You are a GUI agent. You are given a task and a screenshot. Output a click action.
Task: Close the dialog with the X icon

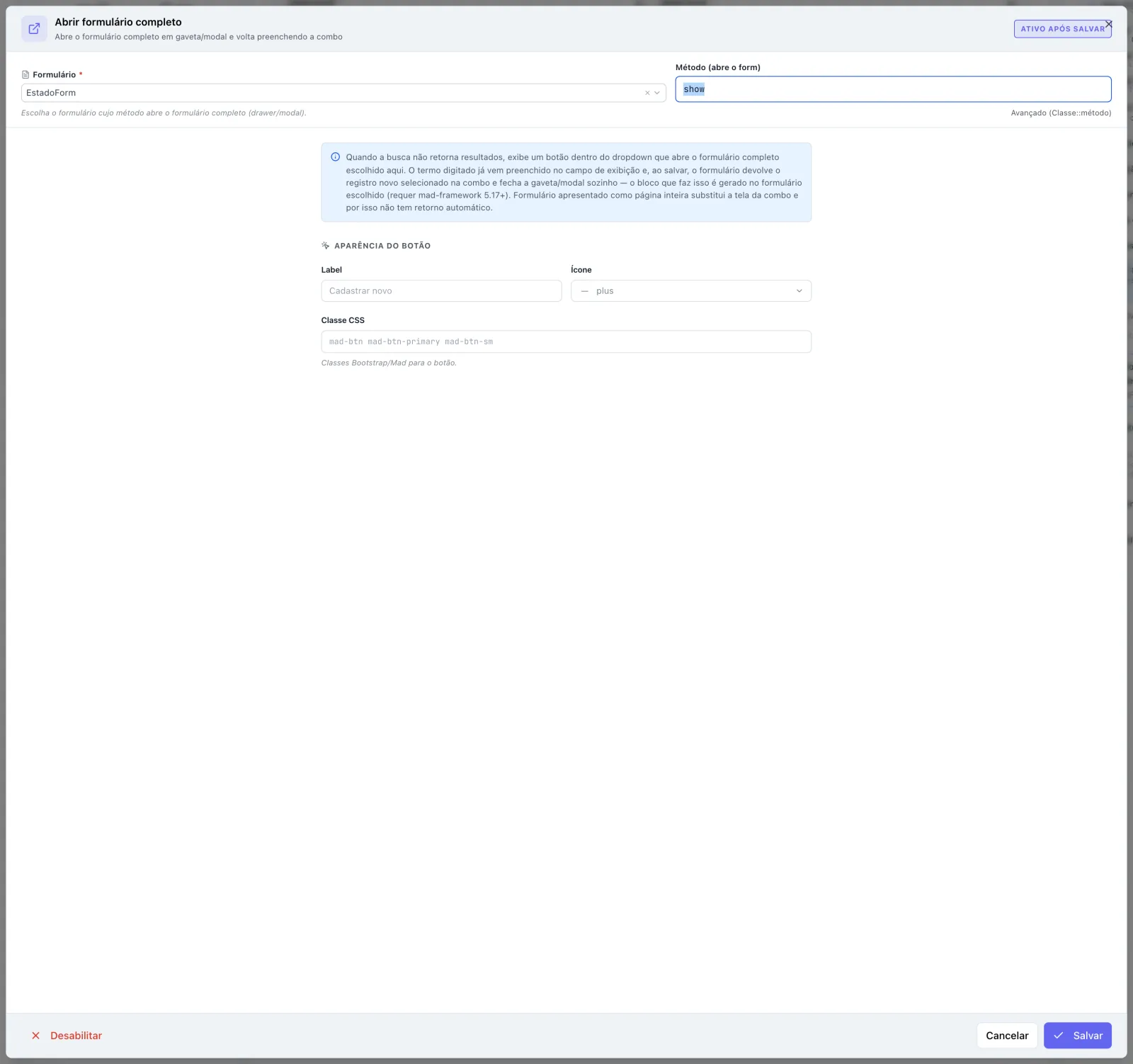click(1109, 24)
